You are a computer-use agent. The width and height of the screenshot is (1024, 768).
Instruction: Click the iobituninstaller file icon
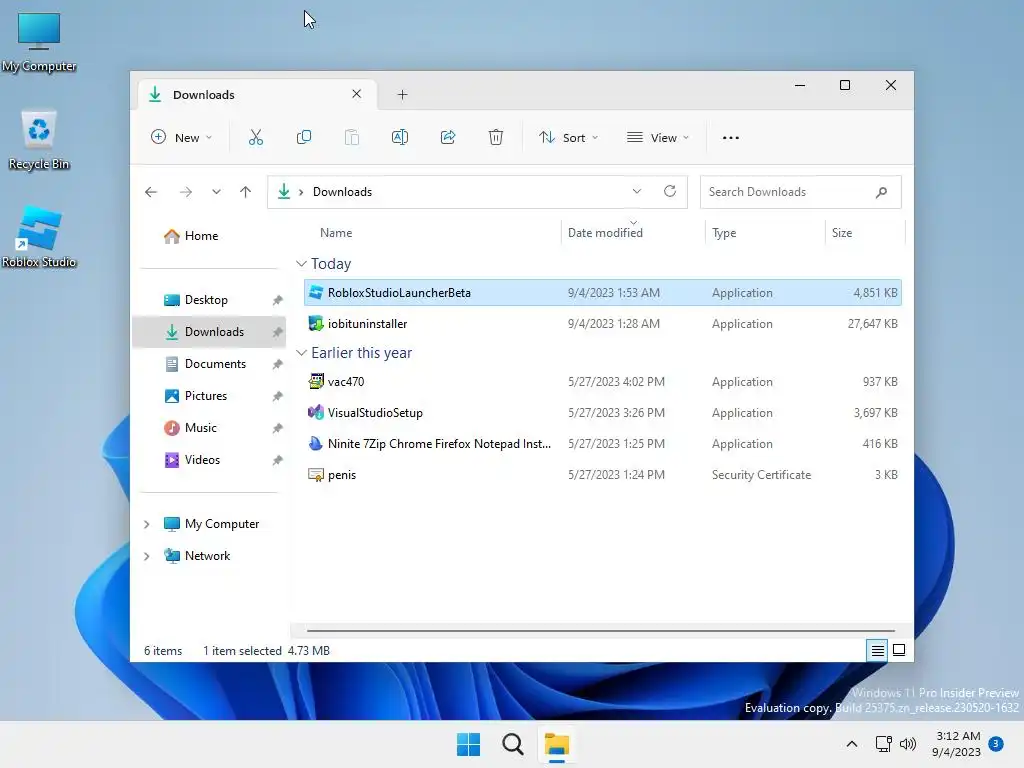click(316, 323)
